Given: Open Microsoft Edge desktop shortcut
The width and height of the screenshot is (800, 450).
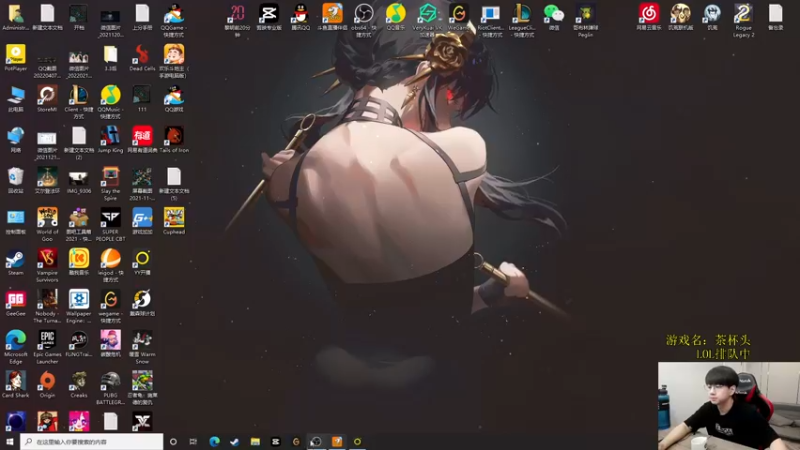Looking at the screenshot, I should click(x=16, y=347).
